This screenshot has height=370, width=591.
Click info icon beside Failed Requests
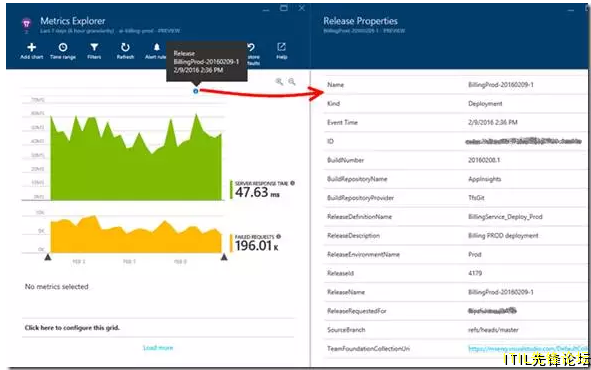tap(279, 237)
